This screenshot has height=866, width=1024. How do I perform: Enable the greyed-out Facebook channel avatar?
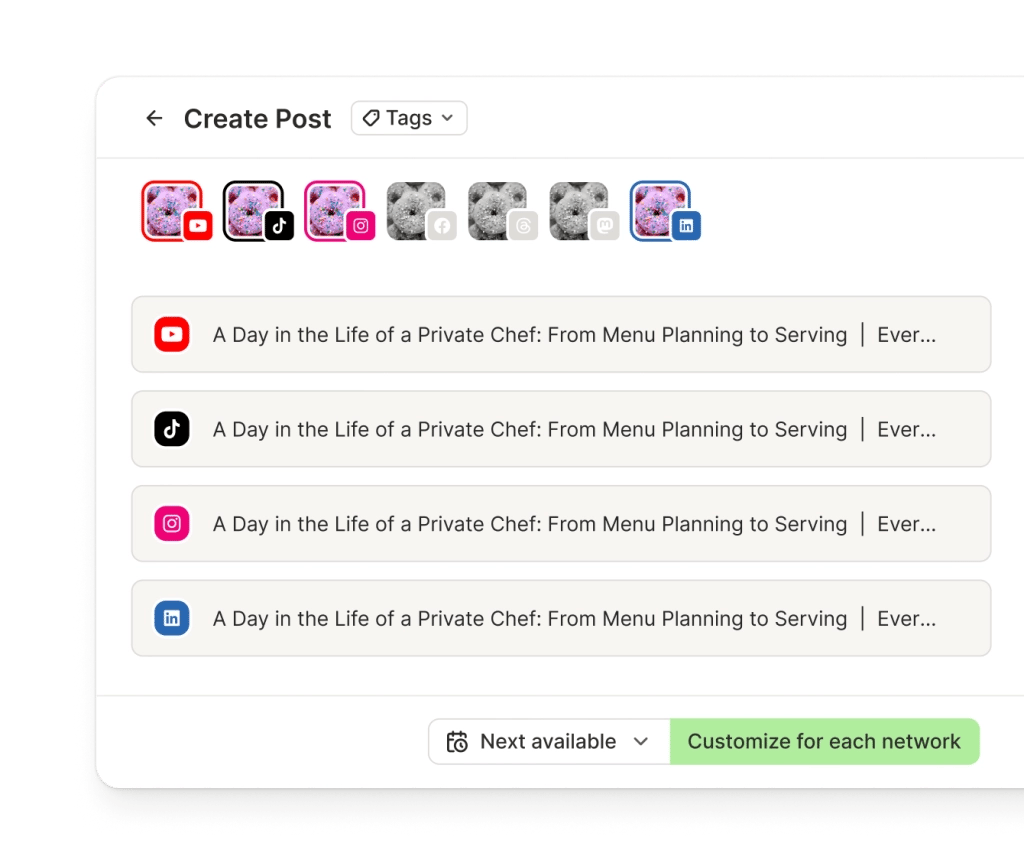[421, 211]
